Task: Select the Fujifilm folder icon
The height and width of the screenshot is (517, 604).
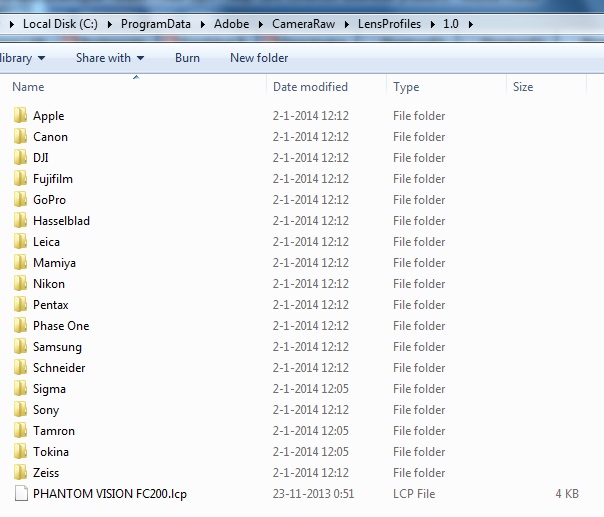Action: click(20, 179)
